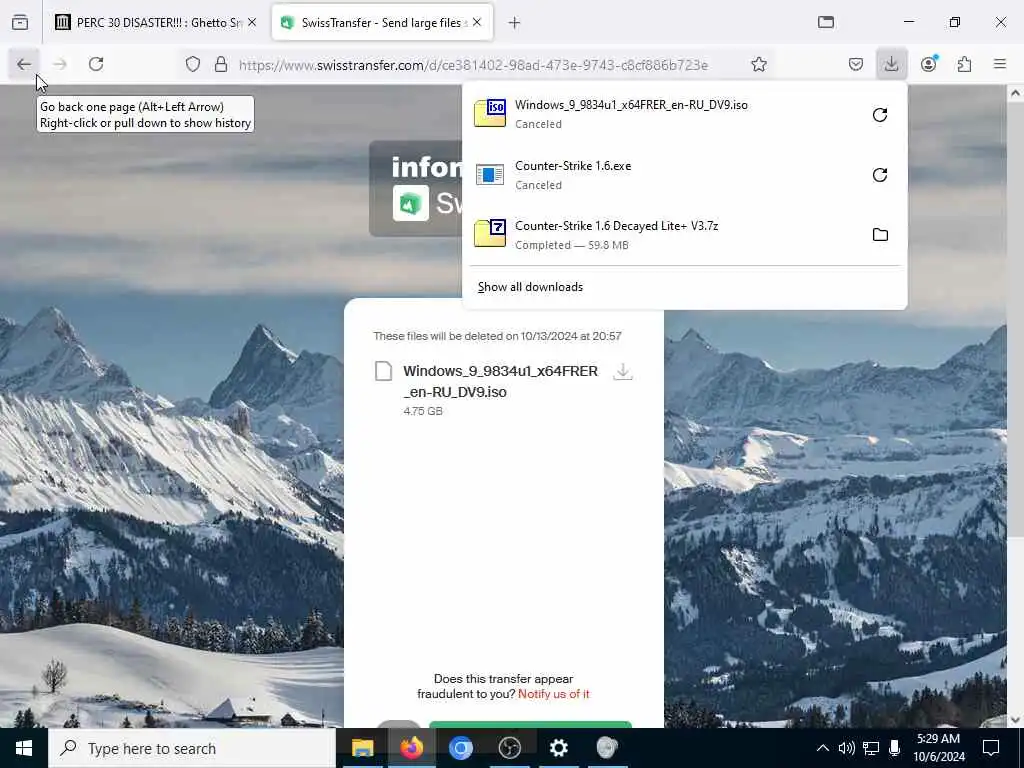Screen dimensions: 1024x768
Task: Open the Firefox account menu
Action: pyautogui.click(x=928, y=64)
